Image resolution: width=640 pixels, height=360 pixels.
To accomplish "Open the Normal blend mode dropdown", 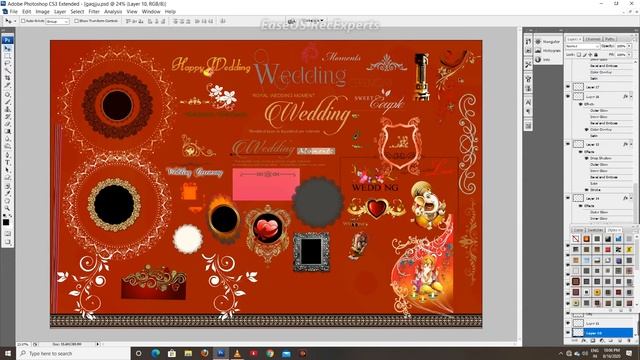I will pyautogui.click(x=583, y=46).
